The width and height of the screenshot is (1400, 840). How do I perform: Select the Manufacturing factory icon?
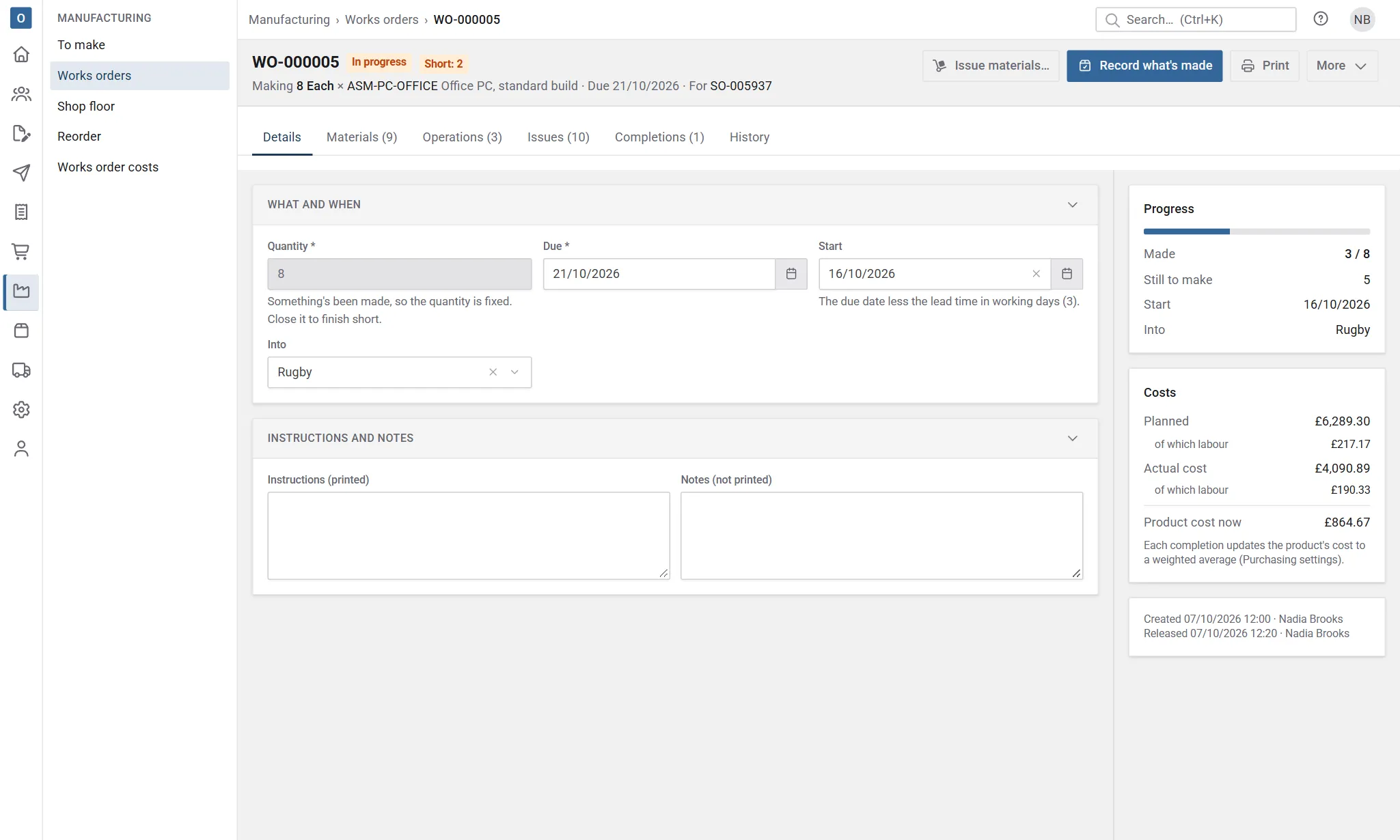[x=21, y=292]
